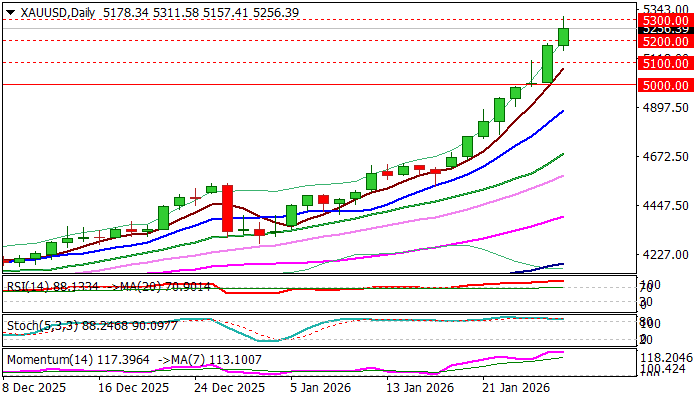Click the latest green candlestick at the top right

(564, 37)
